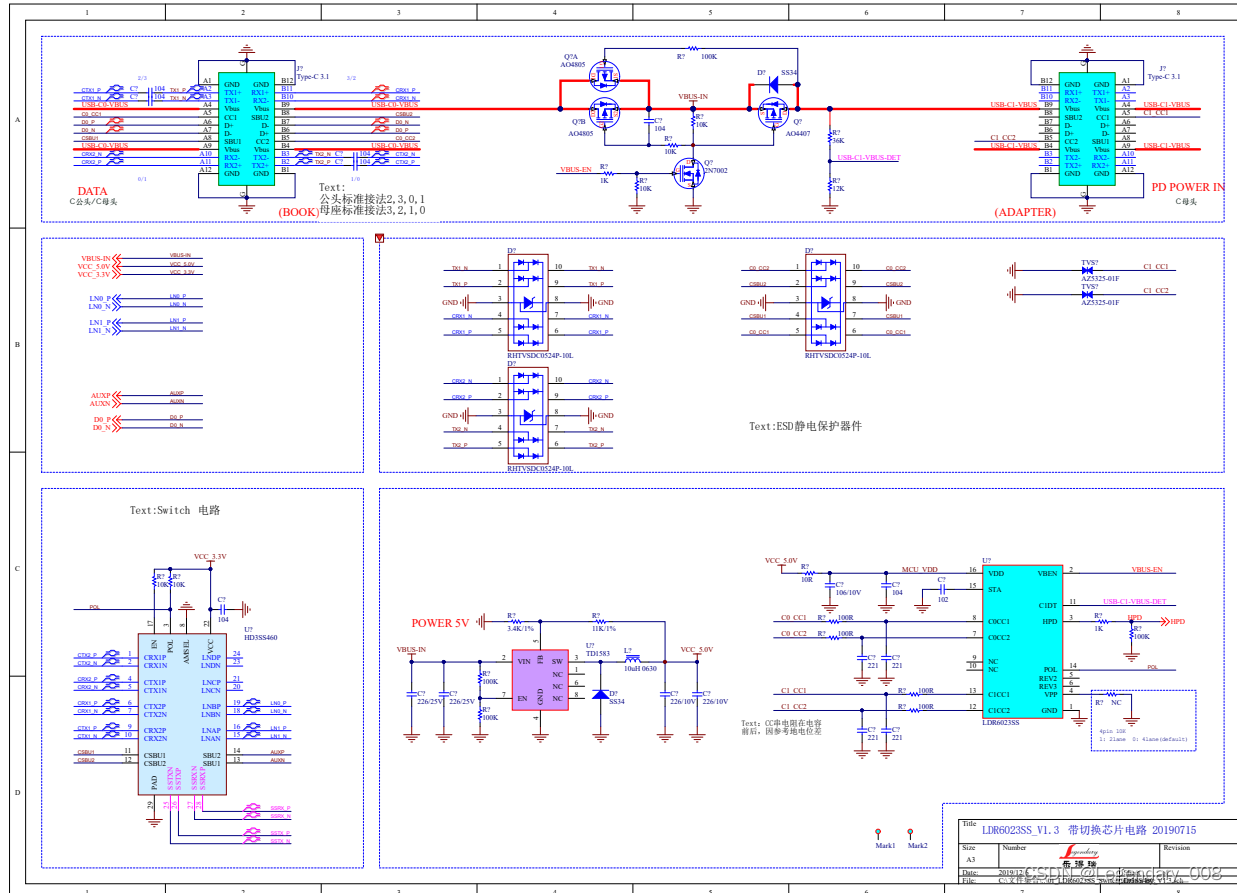Select the AO4407 MOSFET symbol
This screenshot has height=893, width=1237.
click(772, 114)
